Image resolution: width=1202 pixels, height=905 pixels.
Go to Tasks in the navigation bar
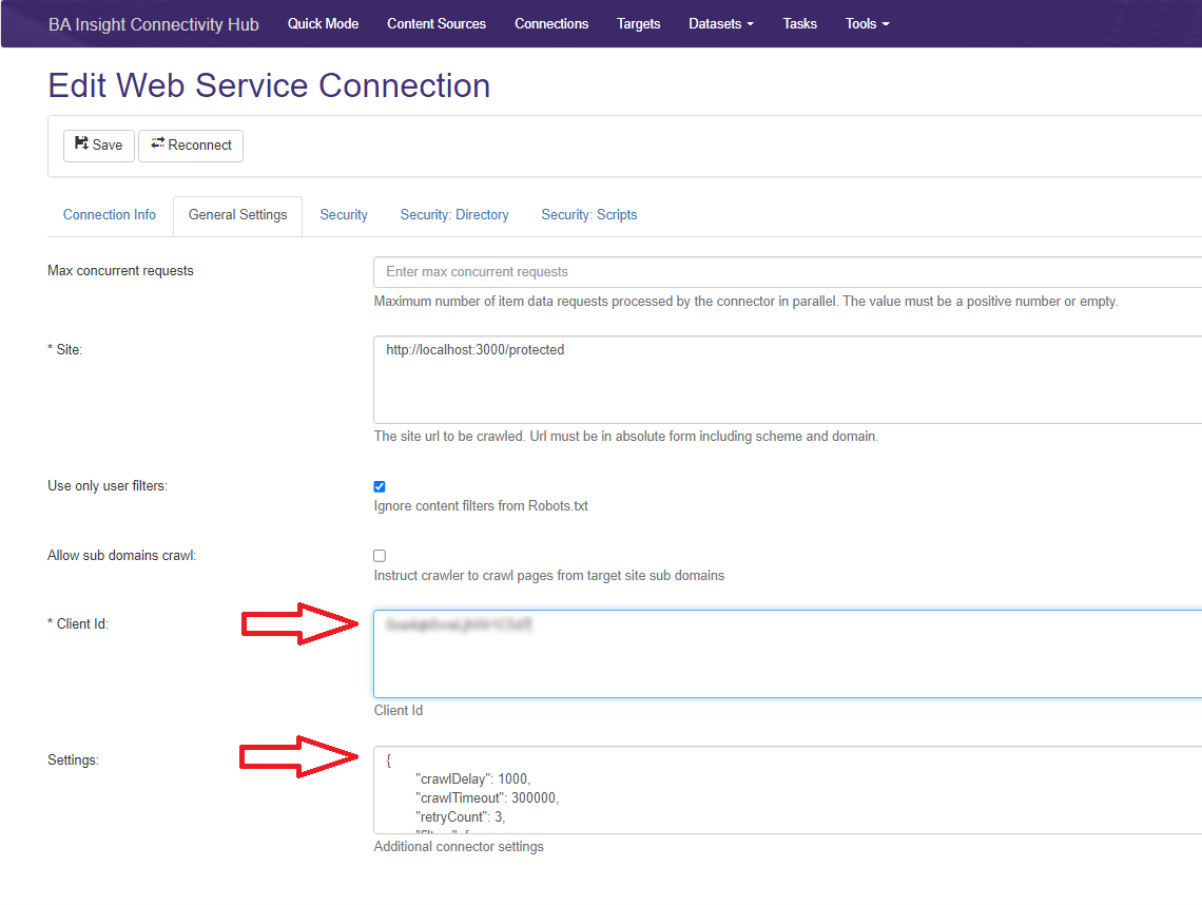pyautogui.click(x=799, y=24)
